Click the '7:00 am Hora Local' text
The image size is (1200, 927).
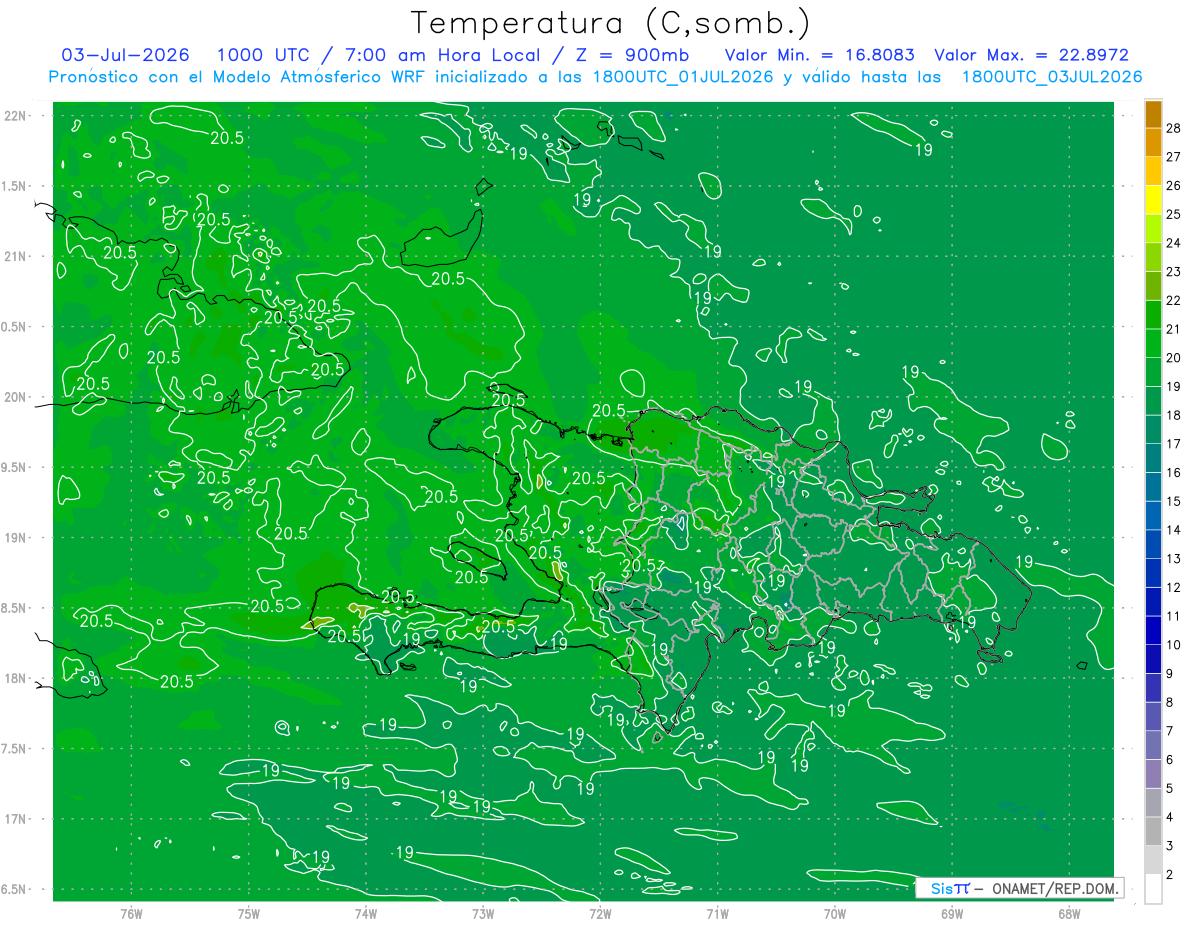click(442, 55)
